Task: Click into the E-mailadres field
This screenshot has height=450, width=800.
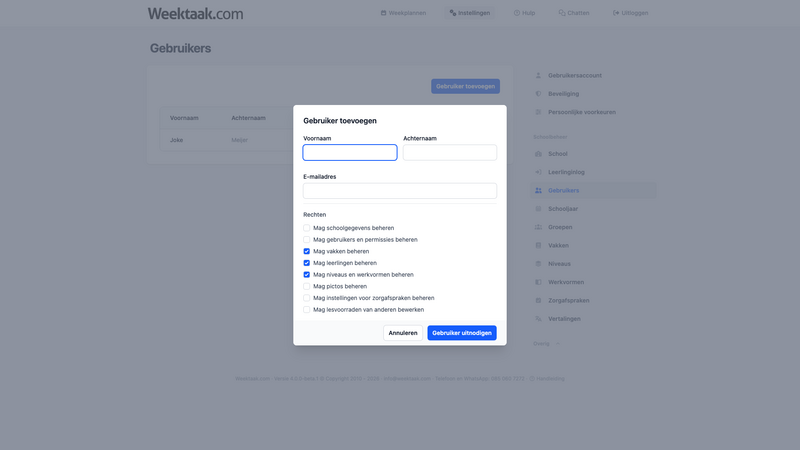Action: click(x=400, y=191)
